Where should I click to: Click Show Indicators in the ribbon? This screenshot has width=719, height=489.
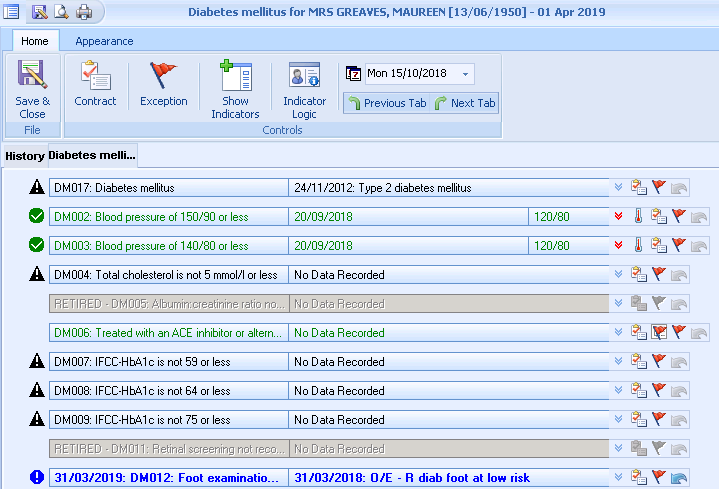point(235,90)
